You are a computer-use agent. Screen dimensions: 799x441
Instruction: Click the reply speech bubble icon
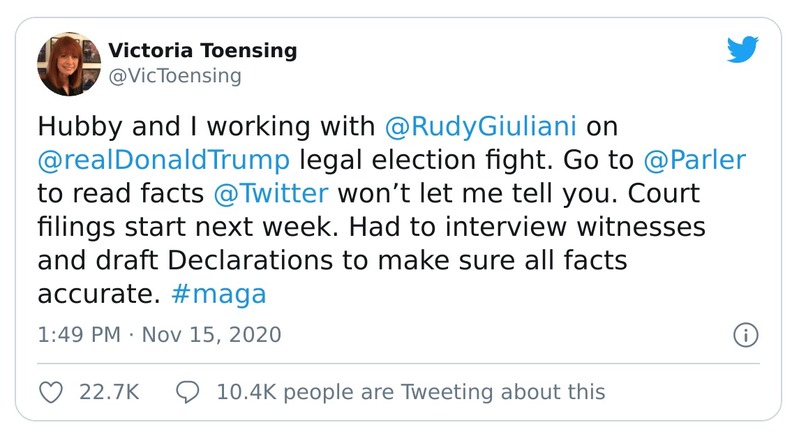(188, 392)
